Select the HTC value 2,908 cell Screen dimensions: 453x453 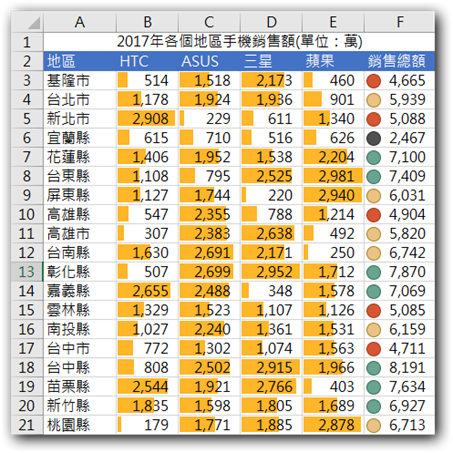coord(147,119)
